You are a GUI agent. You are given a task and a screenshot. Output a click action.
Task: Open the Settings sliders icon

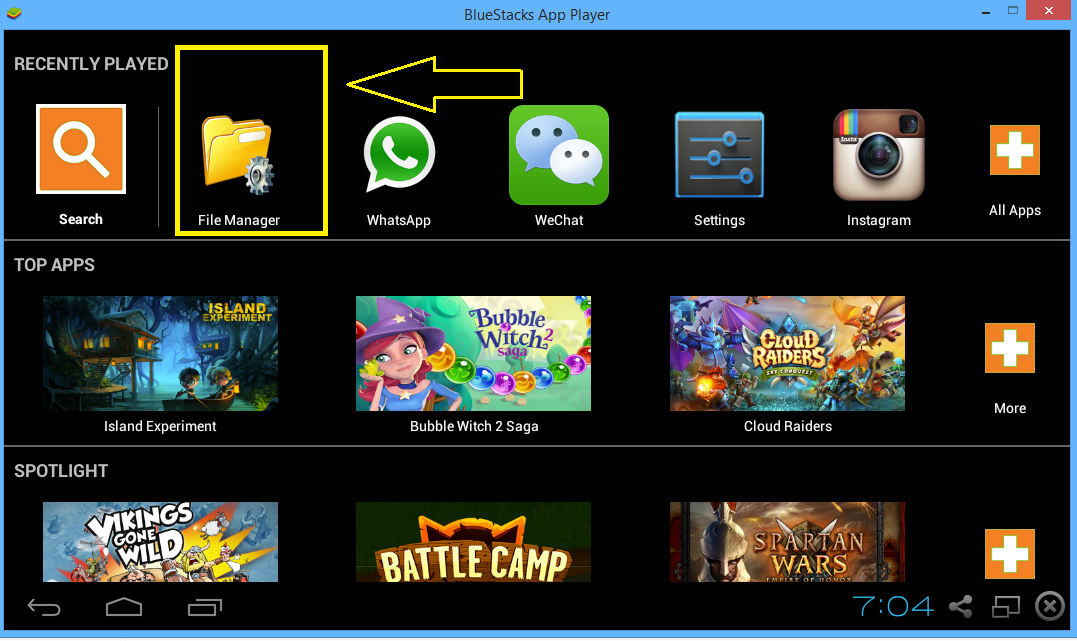coord(719,155)
